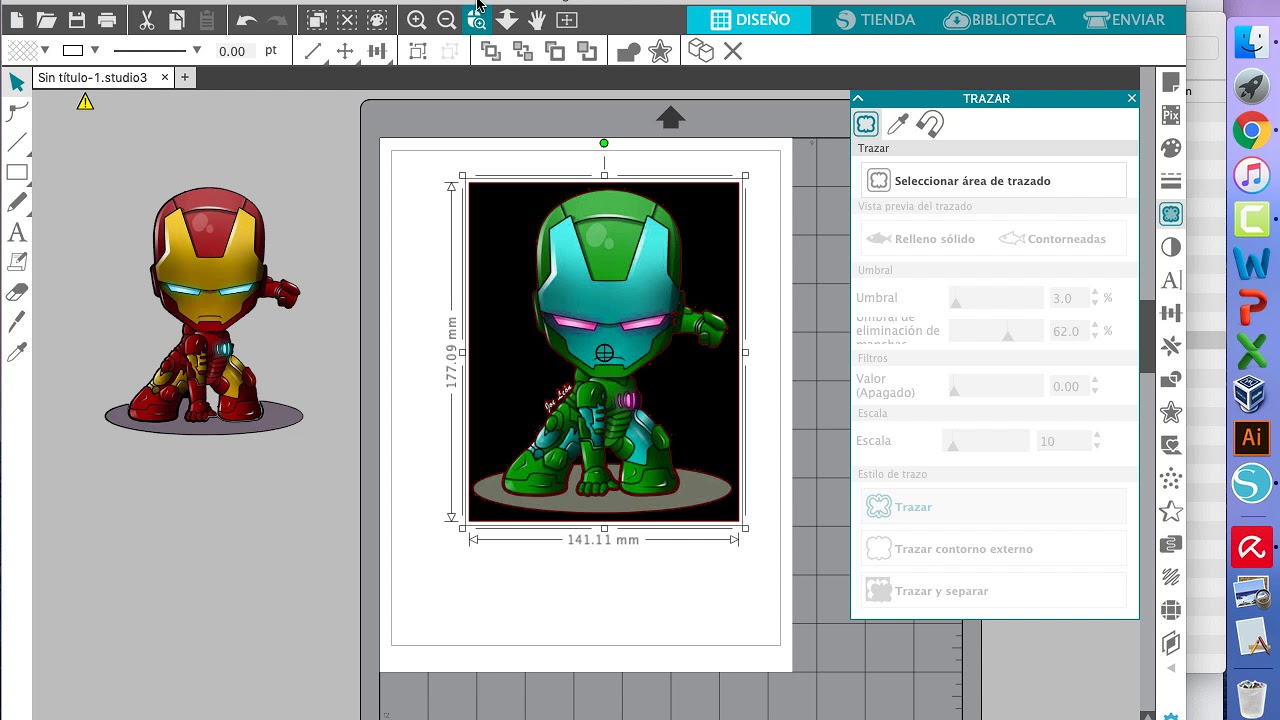Screen dimensions: 1280x720
Task: Open the magnet trace tab
Action: click(930, 124)
